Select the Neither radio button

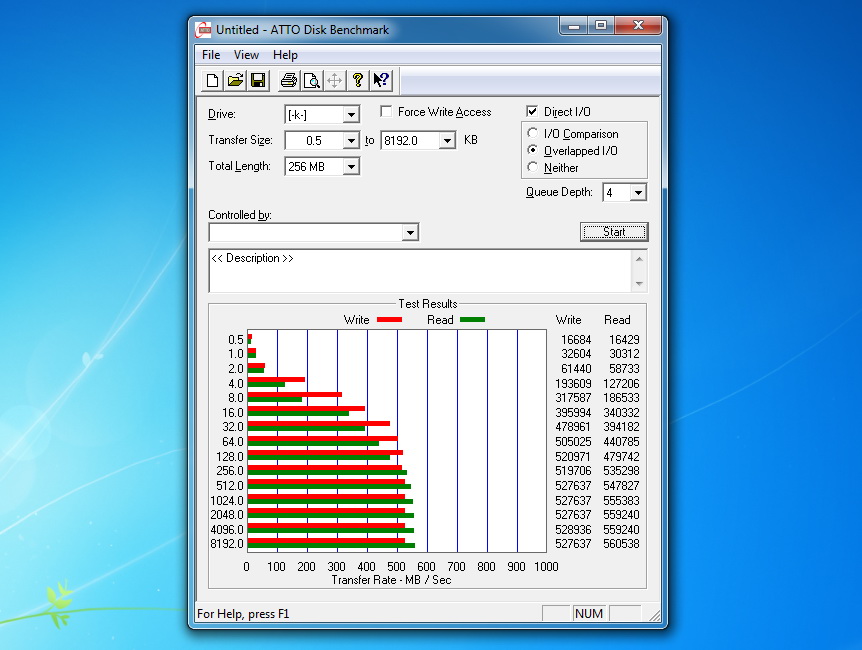pyautogui.click(x=533, y=168)
